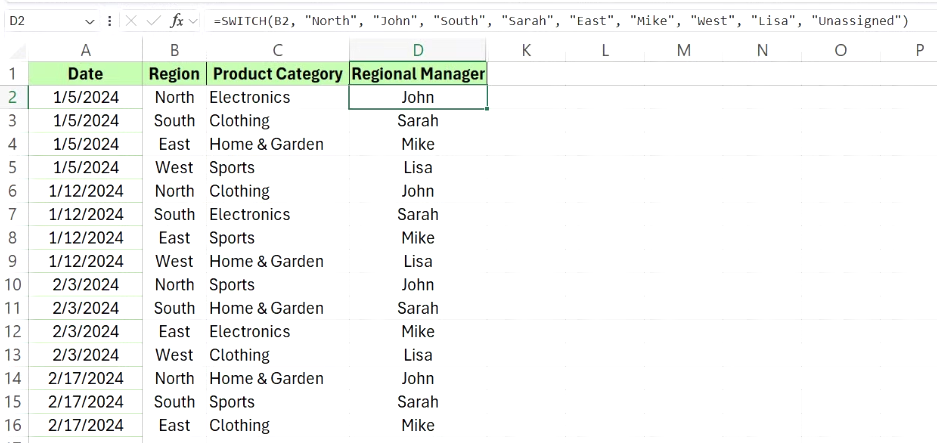Click the date 2/17/2024 in row 14
This screenshot has width=937, height=443.
pos(86,378)
